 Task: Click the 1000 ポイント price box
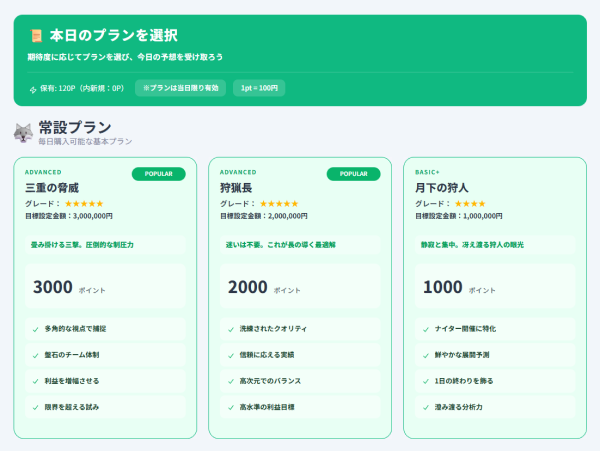click(x=495, y=286)
